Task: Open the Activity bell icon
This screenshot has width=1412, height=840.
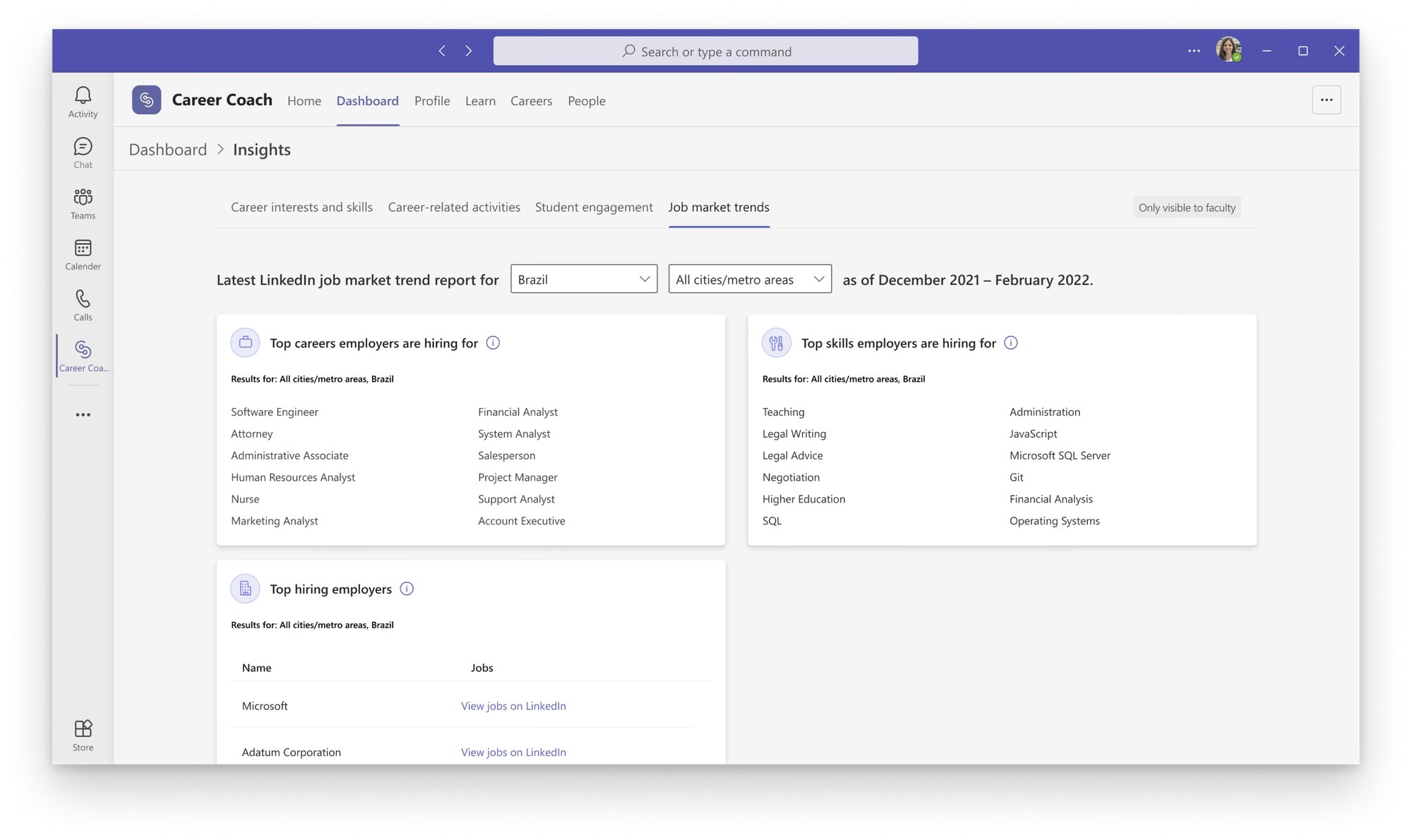Action: click(83, 102)
